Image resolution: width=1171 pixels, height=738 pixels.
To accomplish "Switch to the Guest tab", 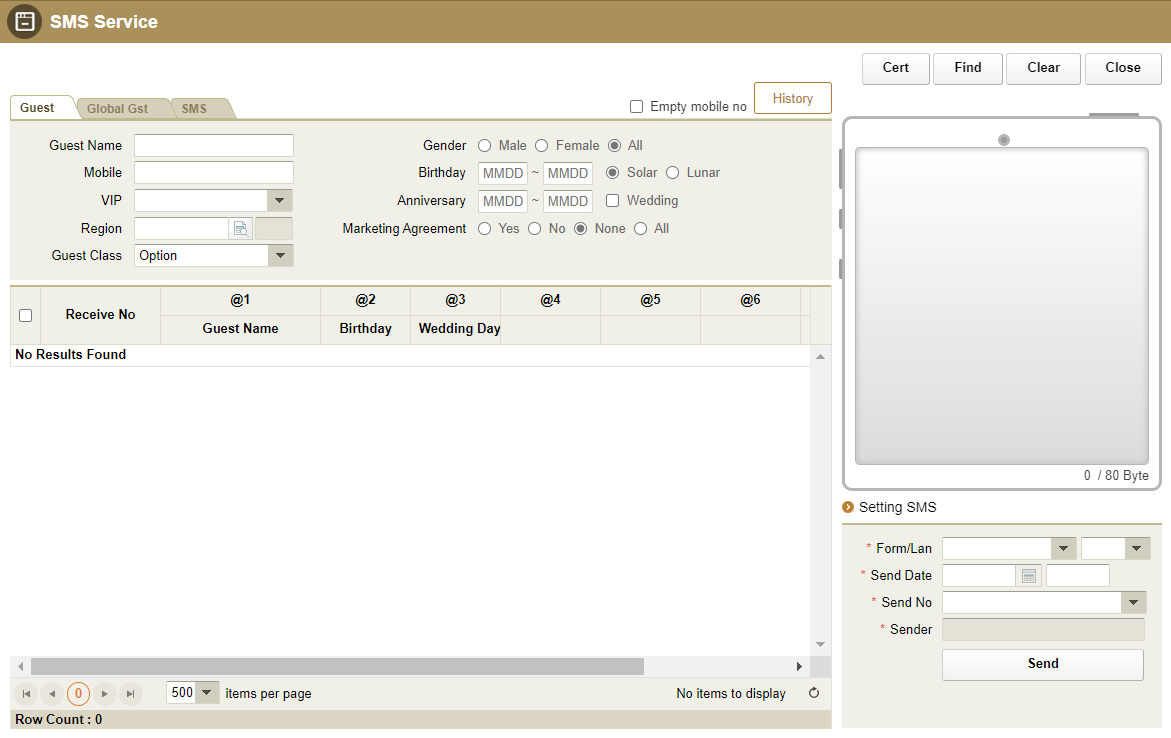I will pyautogui.click(x=37, y=108).
